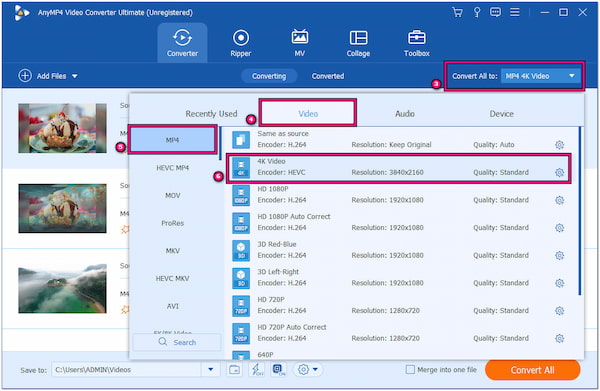Start conversion with Convert All
Screen dimensions: 600x391
[532, 370]
